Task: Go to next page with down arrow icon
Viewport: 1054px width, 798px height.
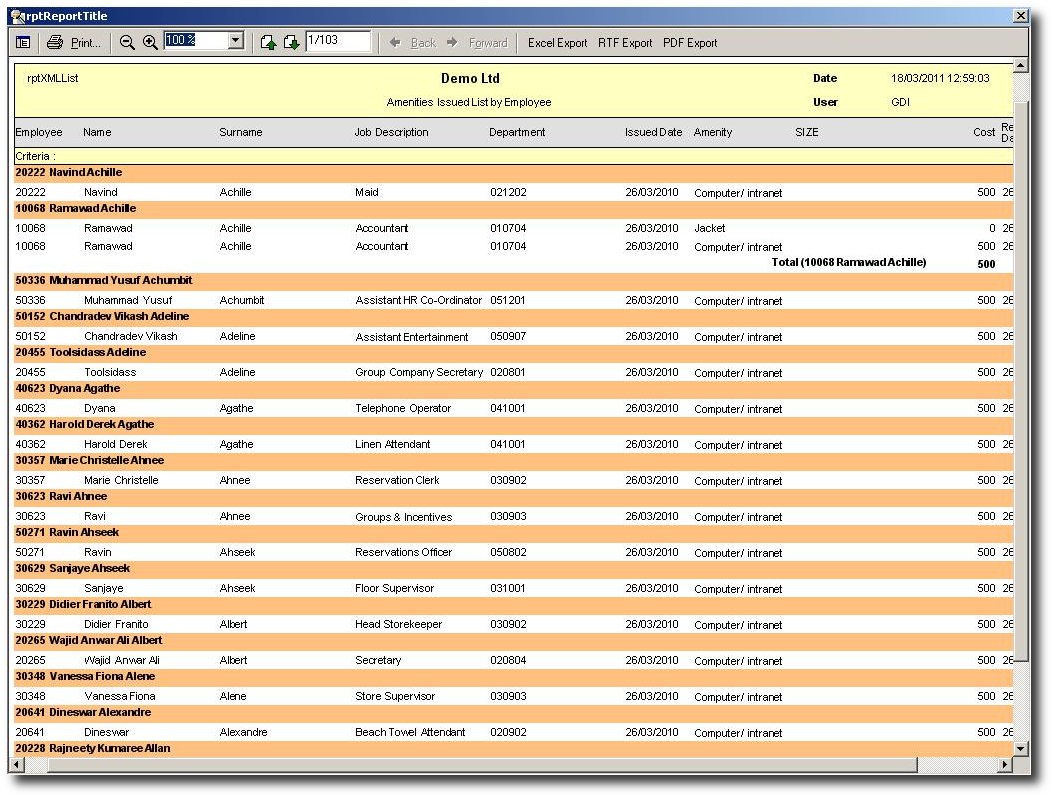Action: click(291, 42)
